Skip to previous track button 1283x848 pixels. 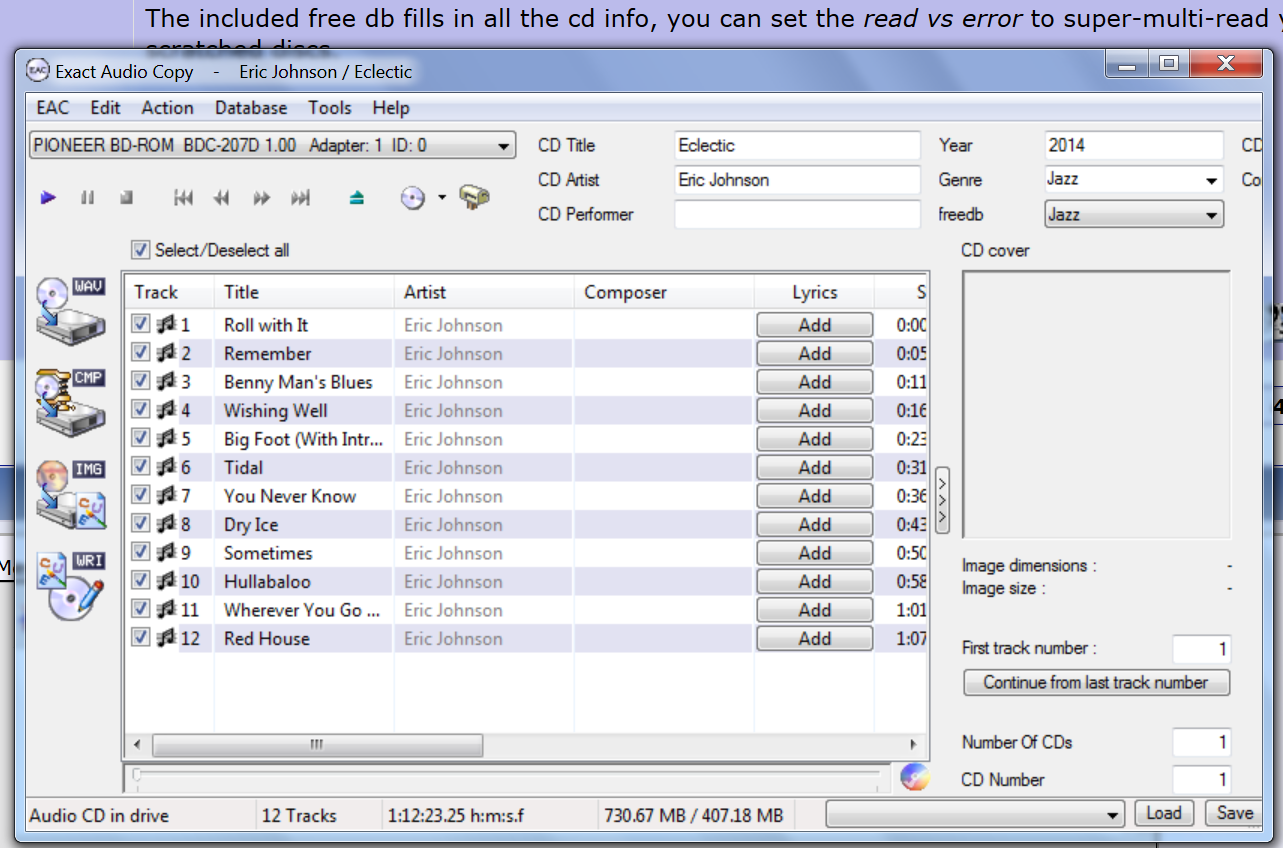tap(183, 198)
